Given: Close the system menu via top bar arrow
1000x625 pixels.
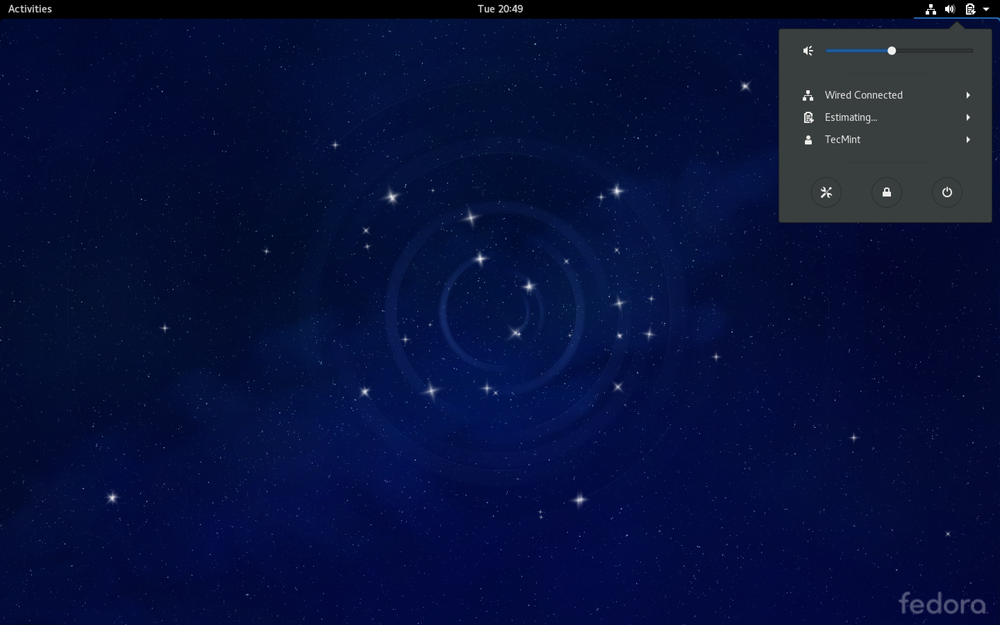Looking at the screenshot, I should click(x=986, y=9).
